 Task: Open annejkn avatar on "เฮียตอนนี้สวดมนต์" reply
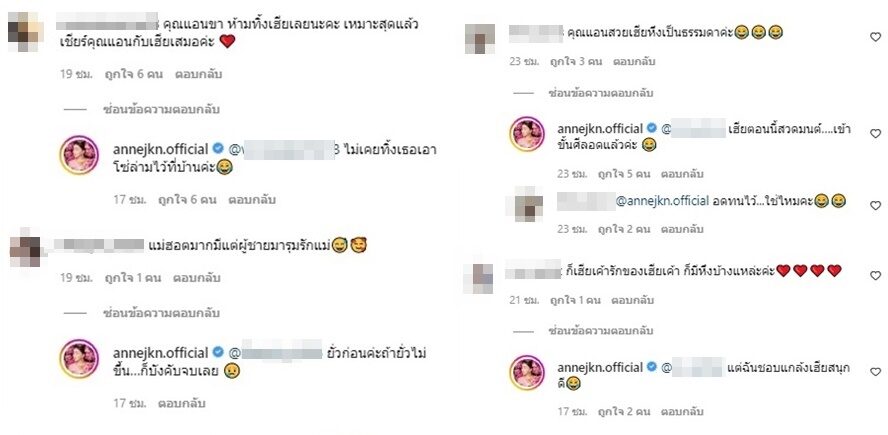[527, 134]
